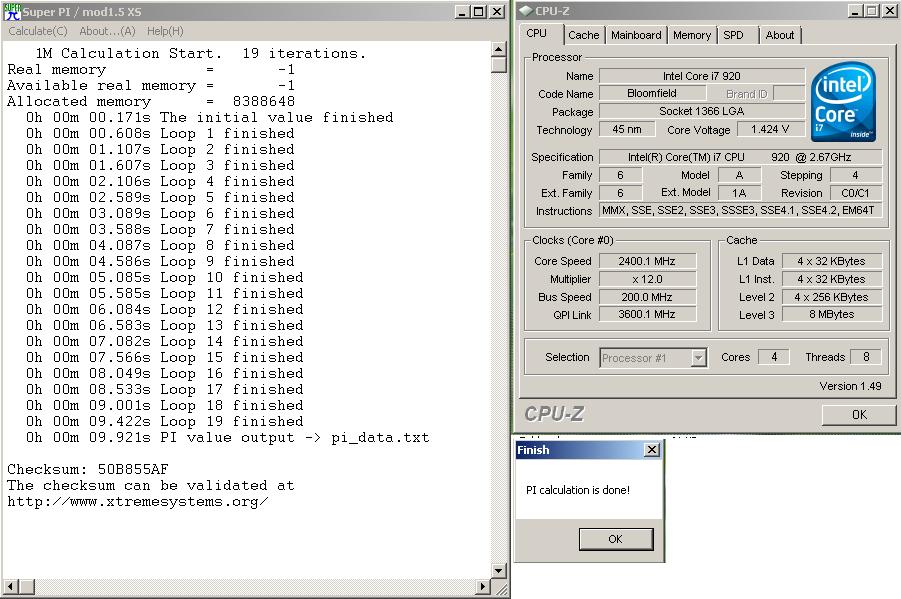Click the L1 Inst. cache value

pyautogui.click(x=831, y=279)
